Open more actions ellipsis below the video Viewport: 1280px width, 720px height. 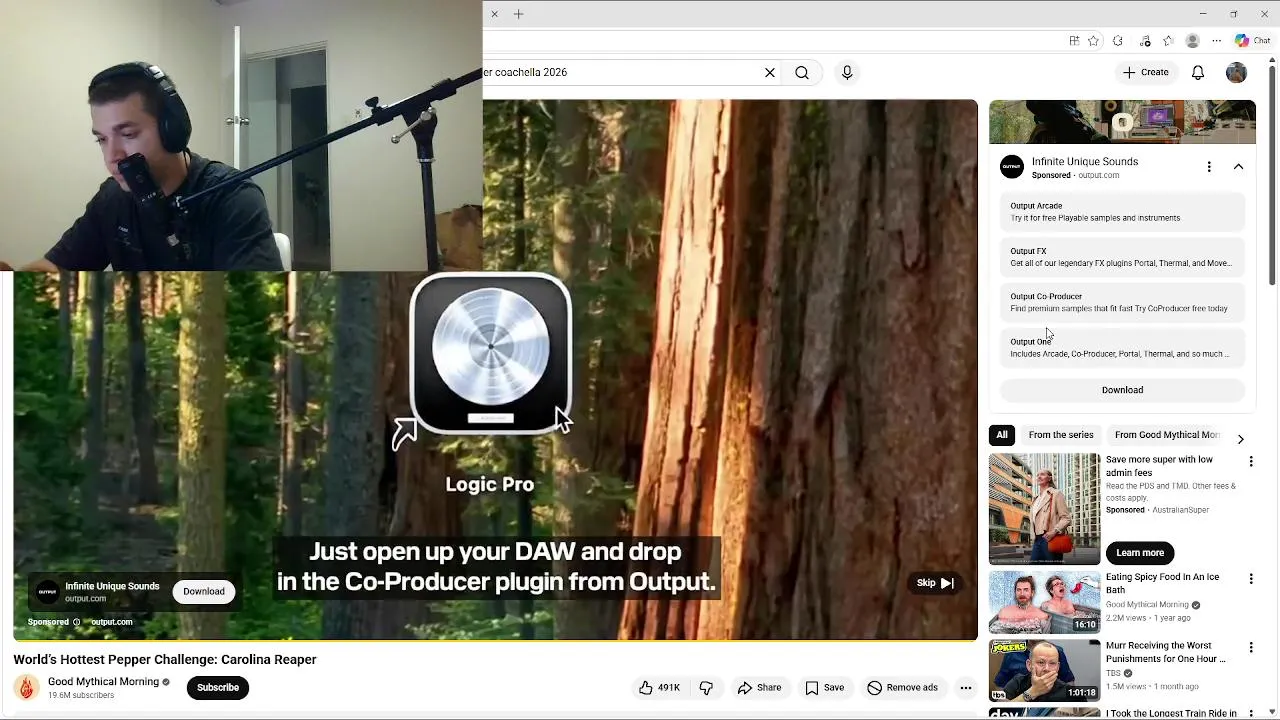[965, 688]
